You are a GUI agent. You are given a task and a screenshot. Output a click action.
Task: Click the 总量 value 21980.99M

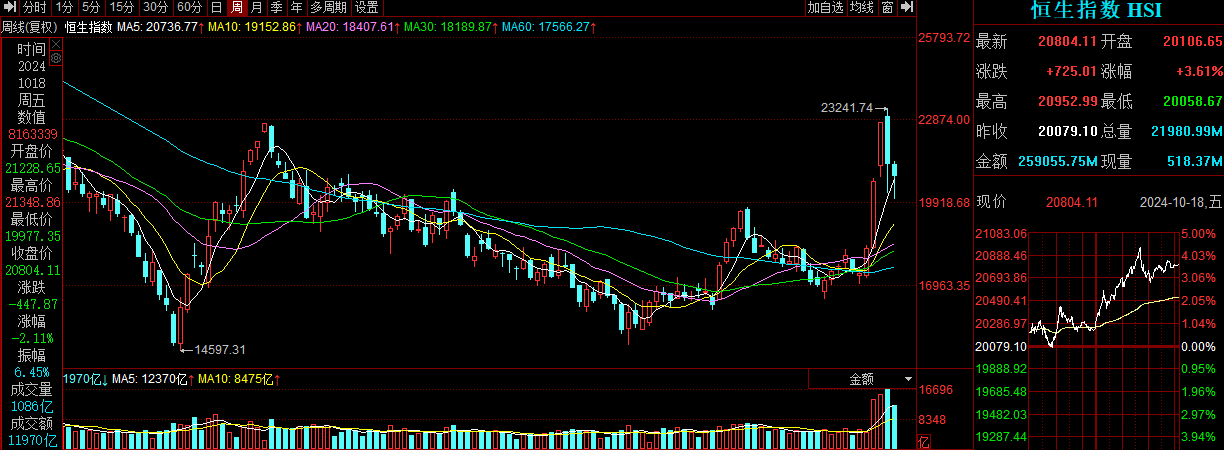[x=1187, y=132]
